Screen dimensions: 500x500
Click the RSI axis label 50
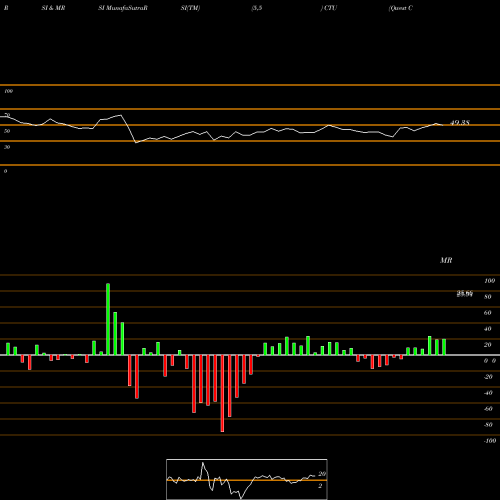(x=7, y=131)
